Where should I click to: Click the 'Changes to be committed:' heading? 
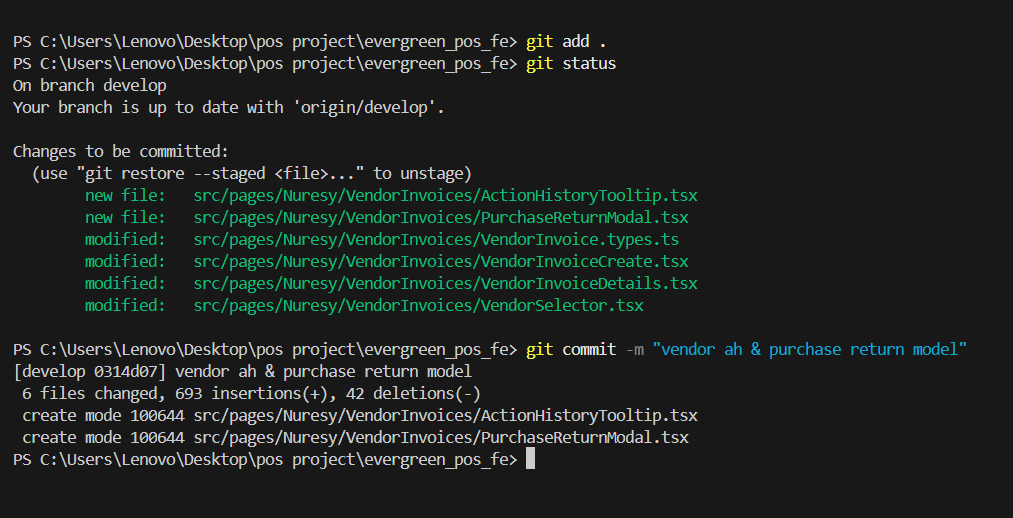[x=121, y=152]
